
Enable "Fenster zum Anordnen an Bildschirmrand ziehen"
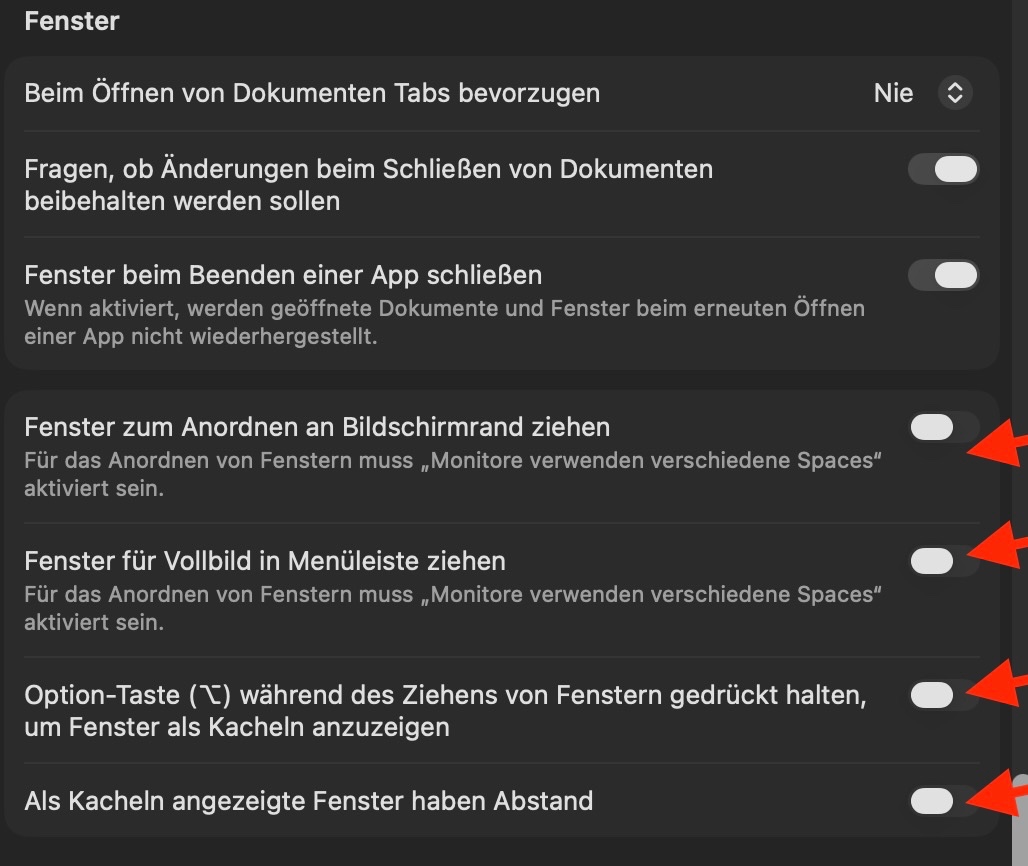click(x=943, y=428)
